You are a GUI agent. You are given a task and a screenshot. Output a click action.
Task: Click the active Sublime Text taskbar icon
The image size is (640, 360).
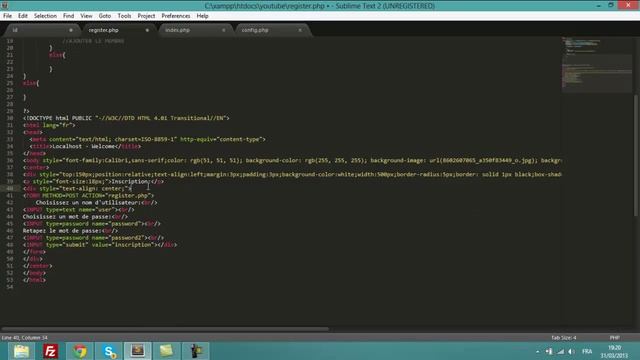coord(138,351)
